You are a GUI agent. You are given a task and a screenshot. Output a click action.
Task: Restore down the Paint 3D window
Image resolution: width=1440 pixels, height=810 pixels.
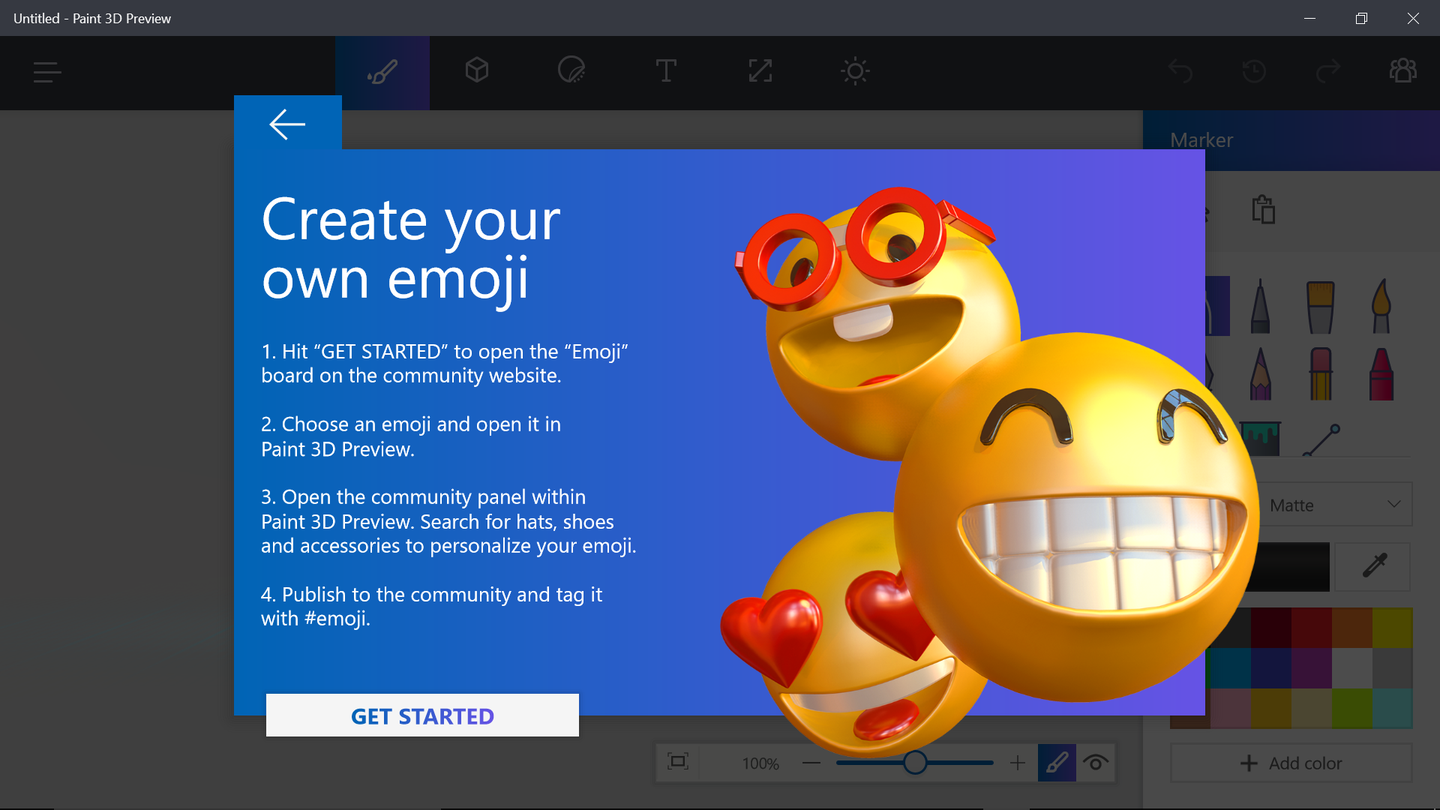click(1362, 18)
